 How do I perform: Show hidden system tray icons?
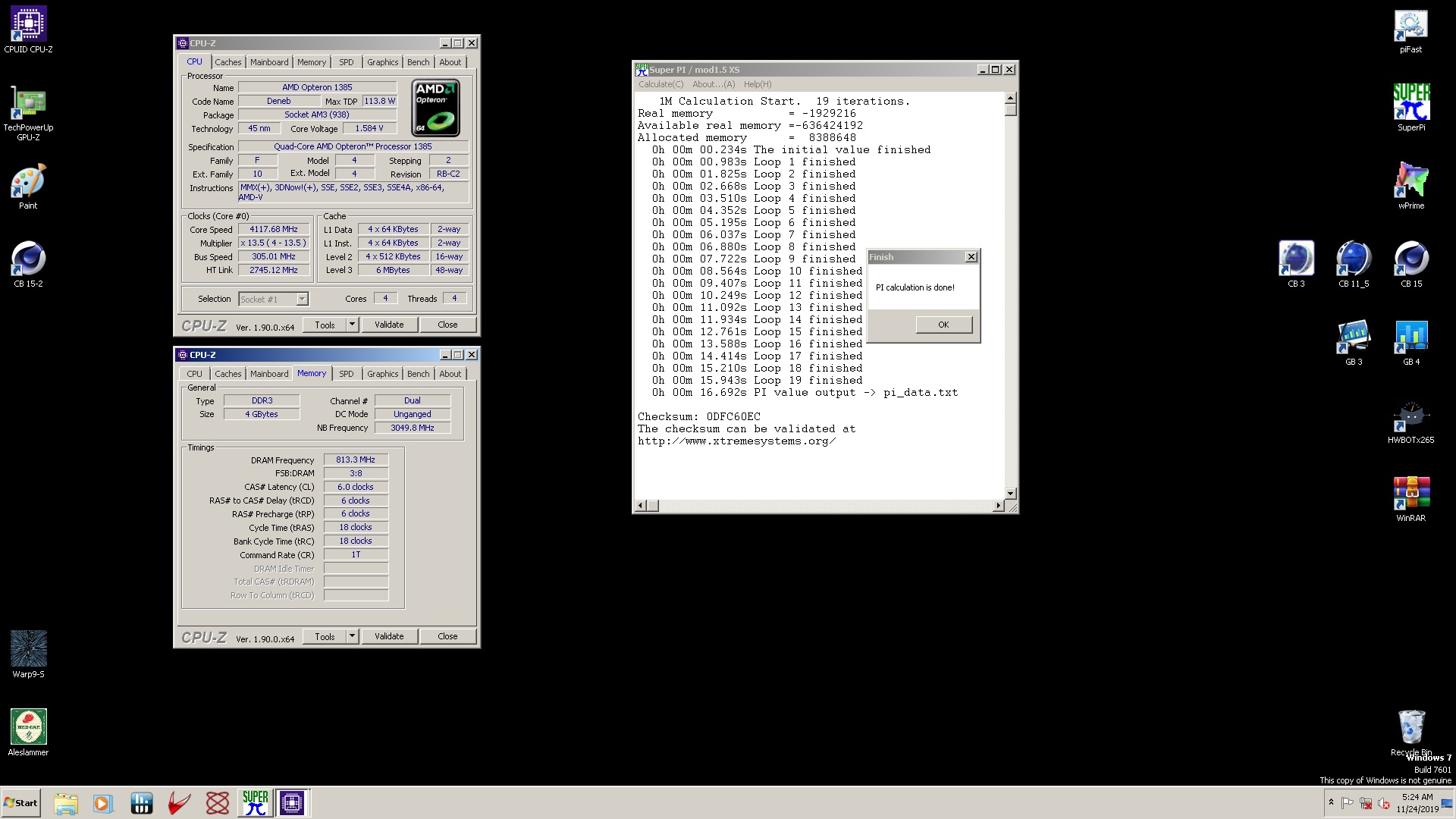[x=1331, y=802]
